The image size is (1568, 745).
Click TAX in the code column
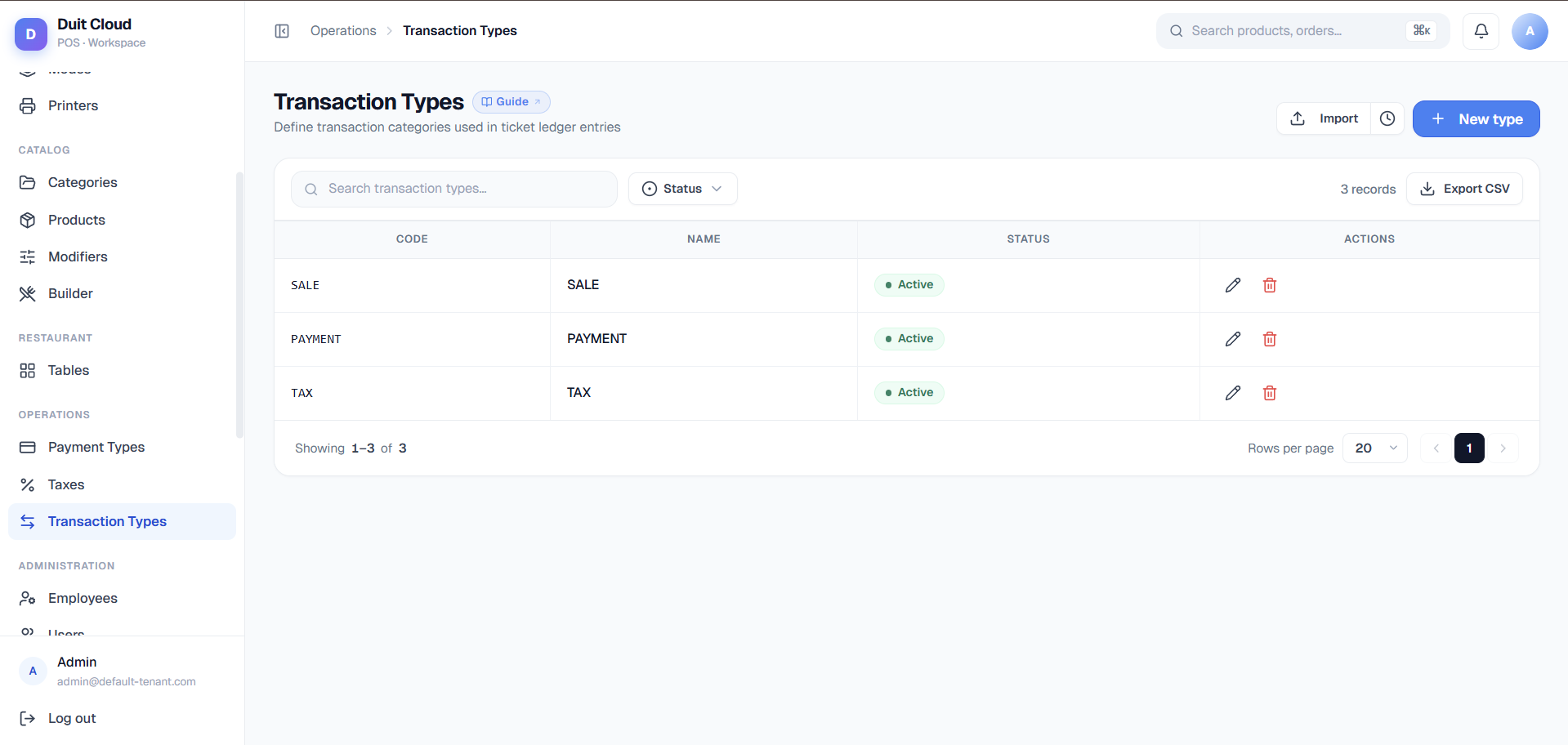[302, 393]
